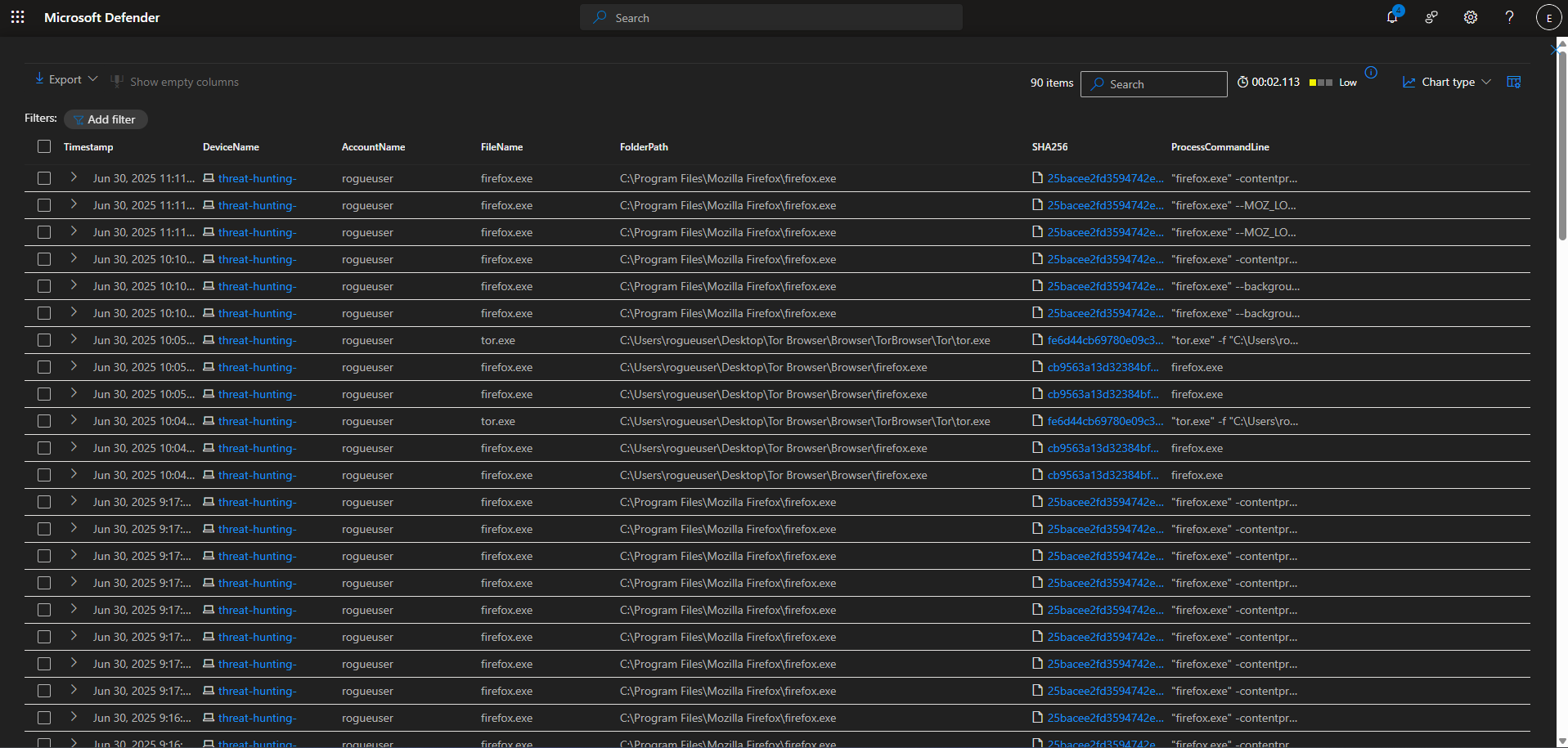Open threat-hunting- device link in first row
The image size is (1568, 748).
click(x=257, y=178)
